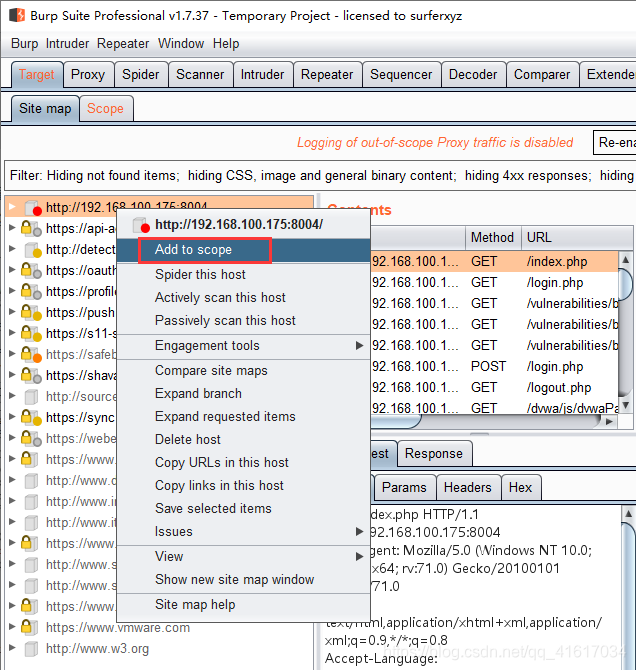Choose Copy links in this host
This screenshot has width=636, height=670.
[x=243, y=485]
